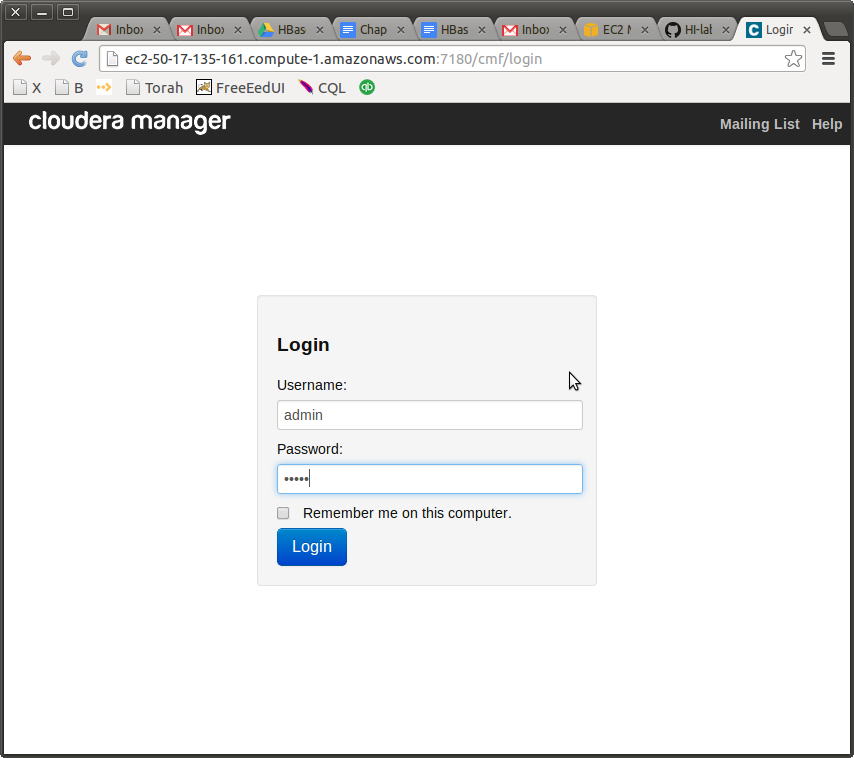This screenshot has height=758, width=854.
Task: Close the first Inbox tab
Action: click(x=156, y=30)
